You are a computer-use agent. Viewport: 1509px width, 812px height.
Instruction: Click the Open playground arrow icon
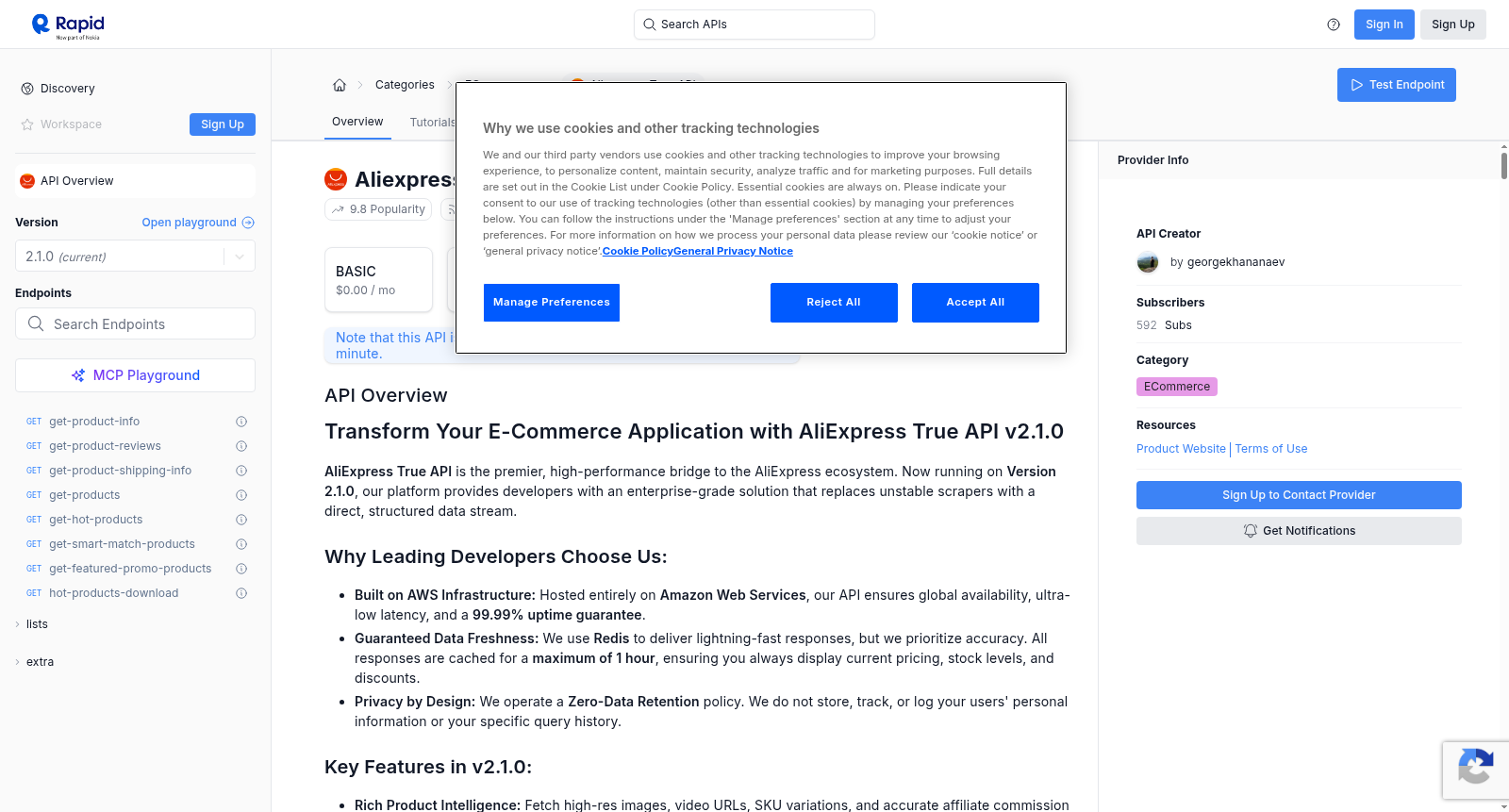tap(248, 223)
